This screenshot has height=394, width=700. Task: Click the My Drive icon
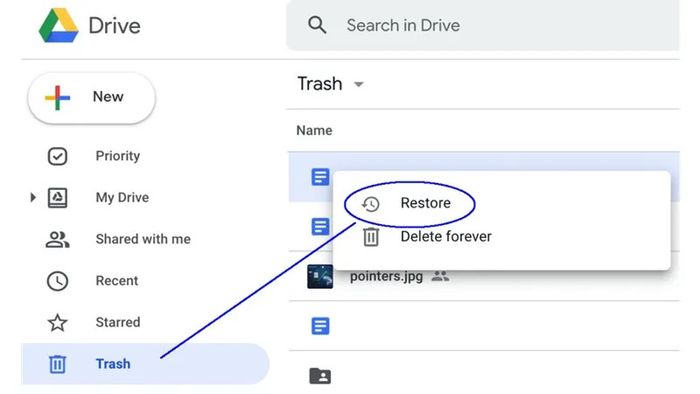click(x=58, y=198)
